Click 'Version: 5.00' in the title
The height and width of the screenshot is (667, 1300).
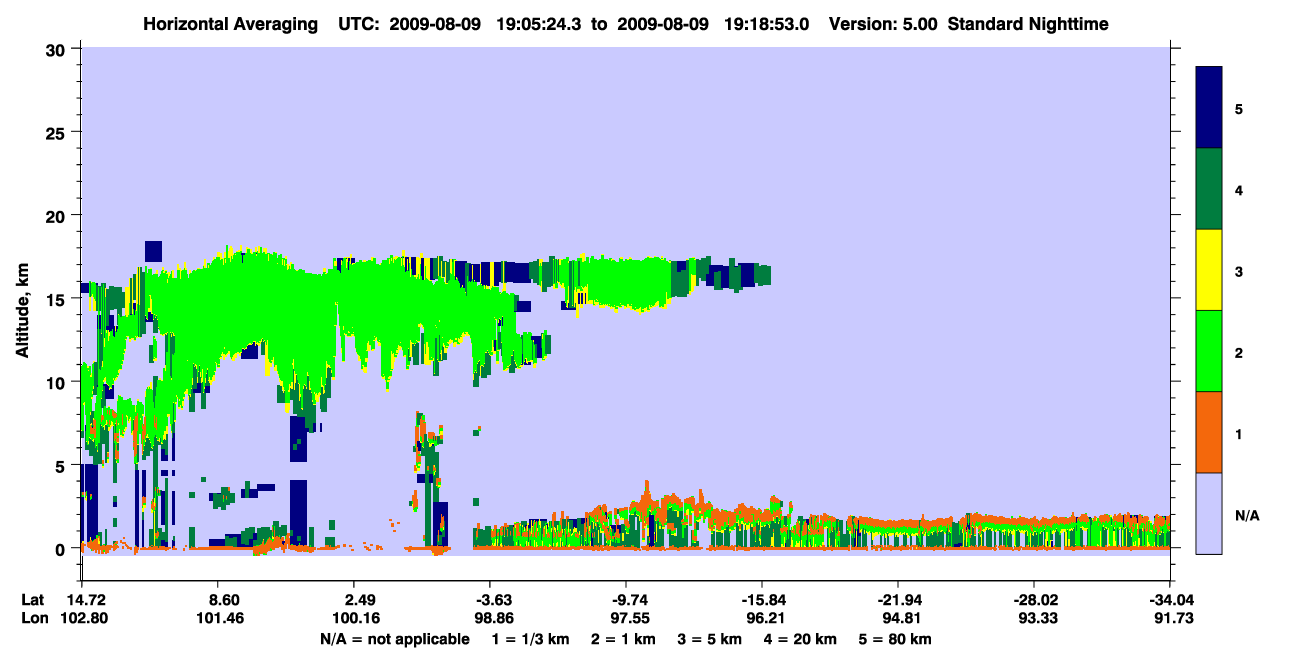(x=882, y=24)
